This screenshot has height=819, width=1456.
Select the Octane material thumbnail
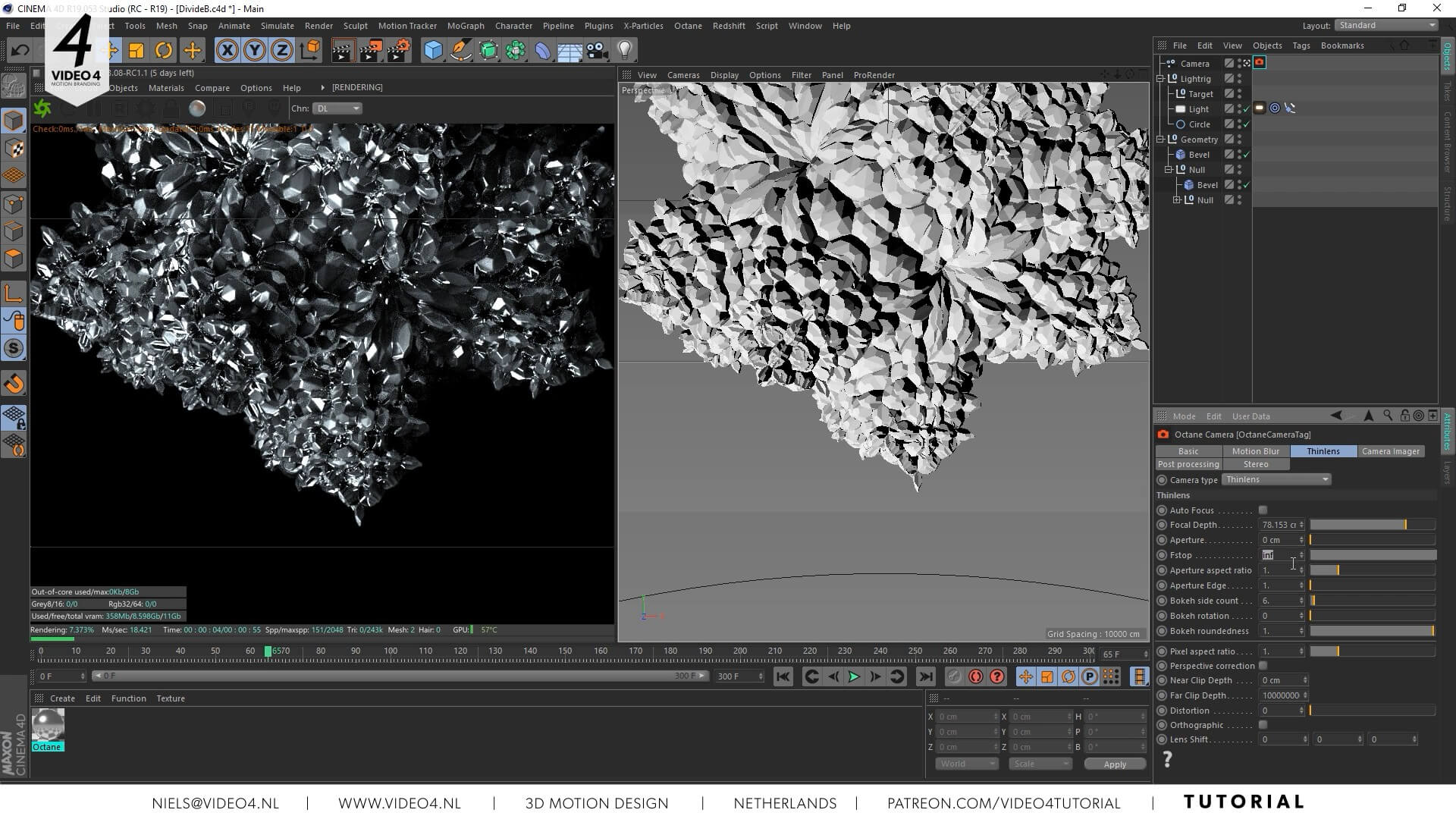pyautogui.click(x=47, y=725)
